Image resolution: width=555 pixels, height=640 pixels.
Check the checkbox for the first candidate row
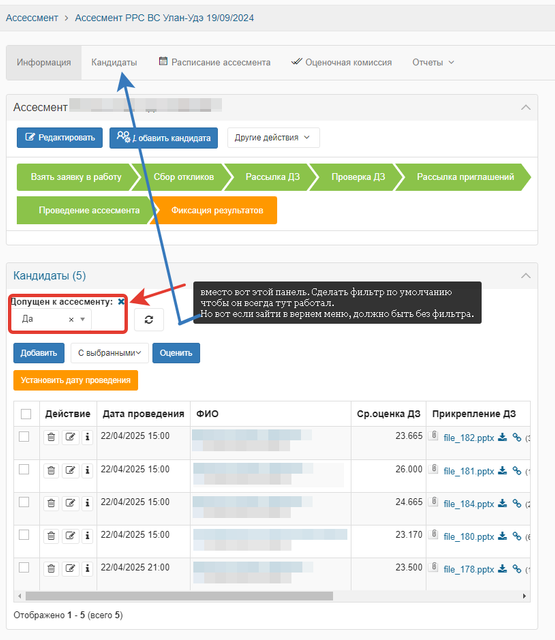pyautogui.click(x=24, y=436)
